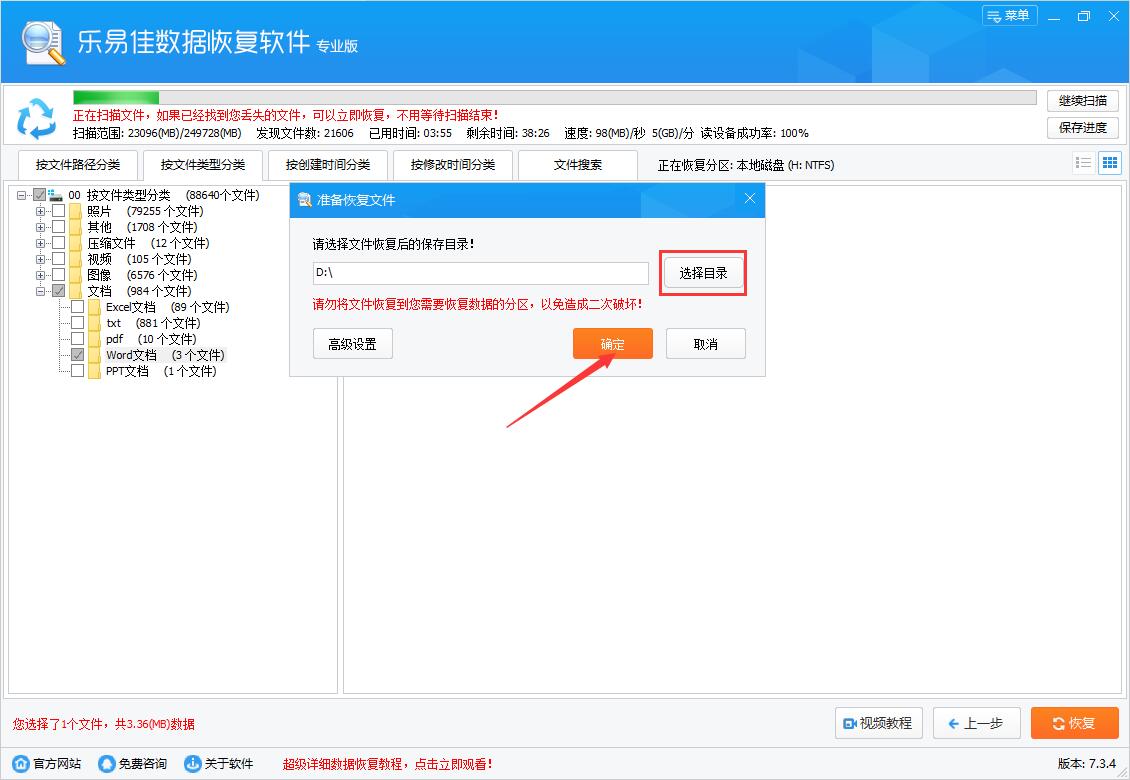Switch to 文件搜索 tab
The image size is (1130, 780).
578,165
